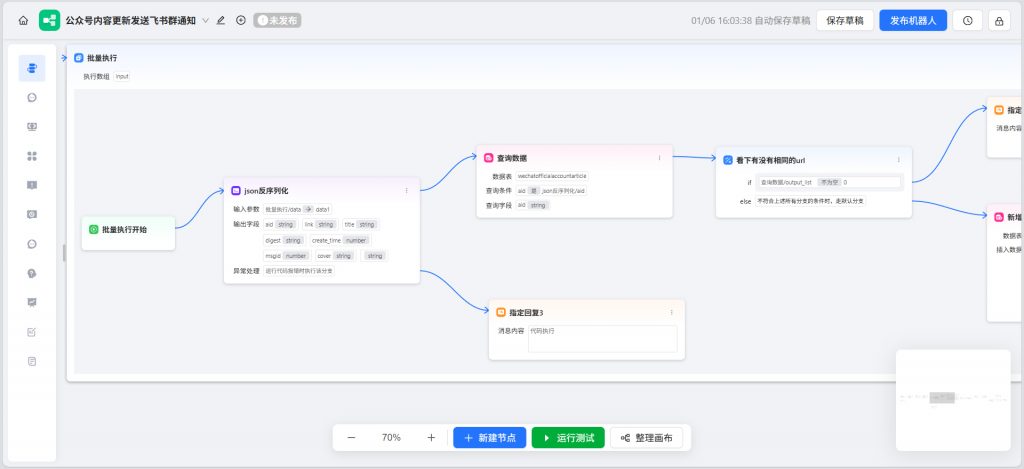The height and width of the screenshot is (469, 1024).
Task: Open the lightbulb sidebar icon
Action: tap(32, 273)
